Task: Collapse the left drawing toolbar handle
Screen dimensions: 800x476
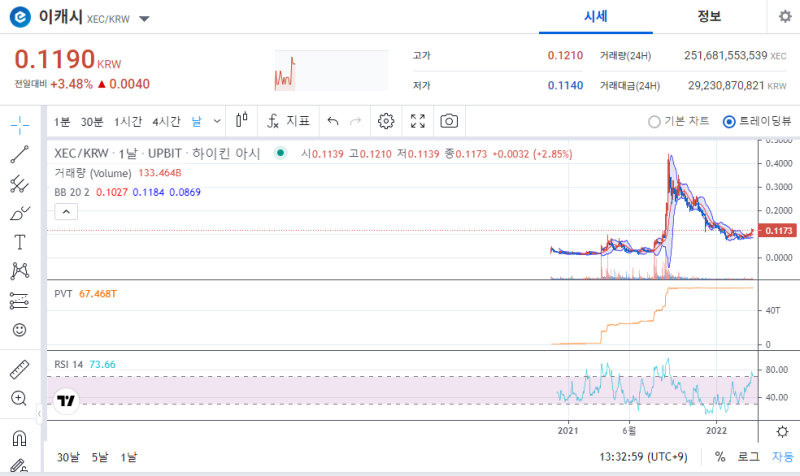Action: coord(39,414)
